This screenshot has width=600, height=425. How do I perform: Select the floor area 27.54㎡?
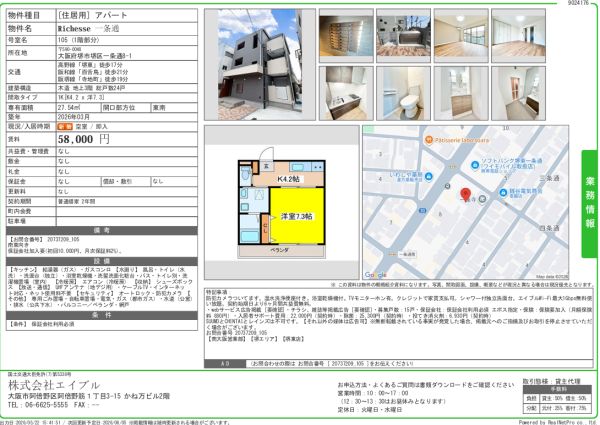tap(69, 107)
